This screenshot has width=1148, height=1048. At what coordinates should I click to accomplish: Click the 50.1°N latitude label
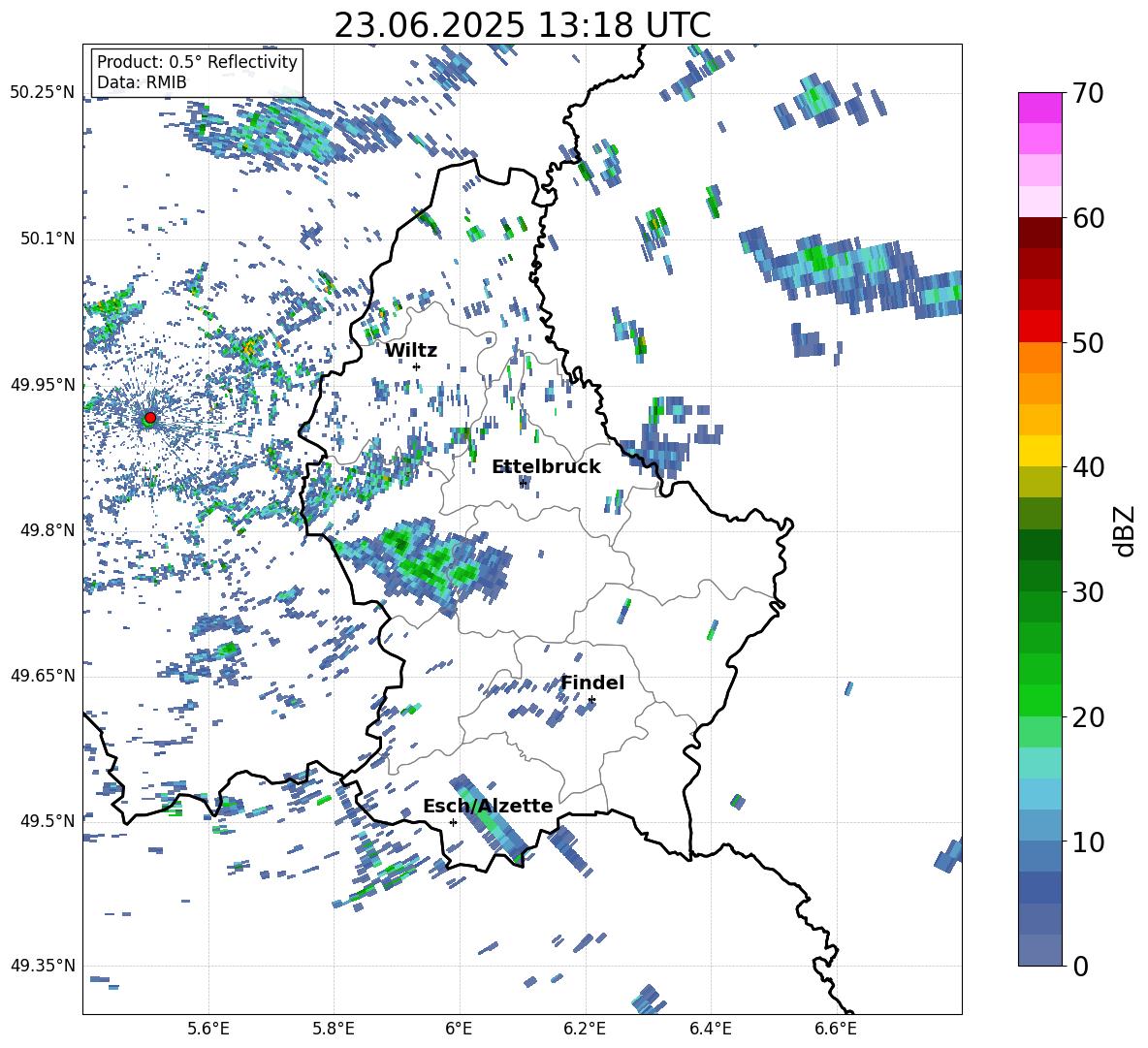pos(48,239)
